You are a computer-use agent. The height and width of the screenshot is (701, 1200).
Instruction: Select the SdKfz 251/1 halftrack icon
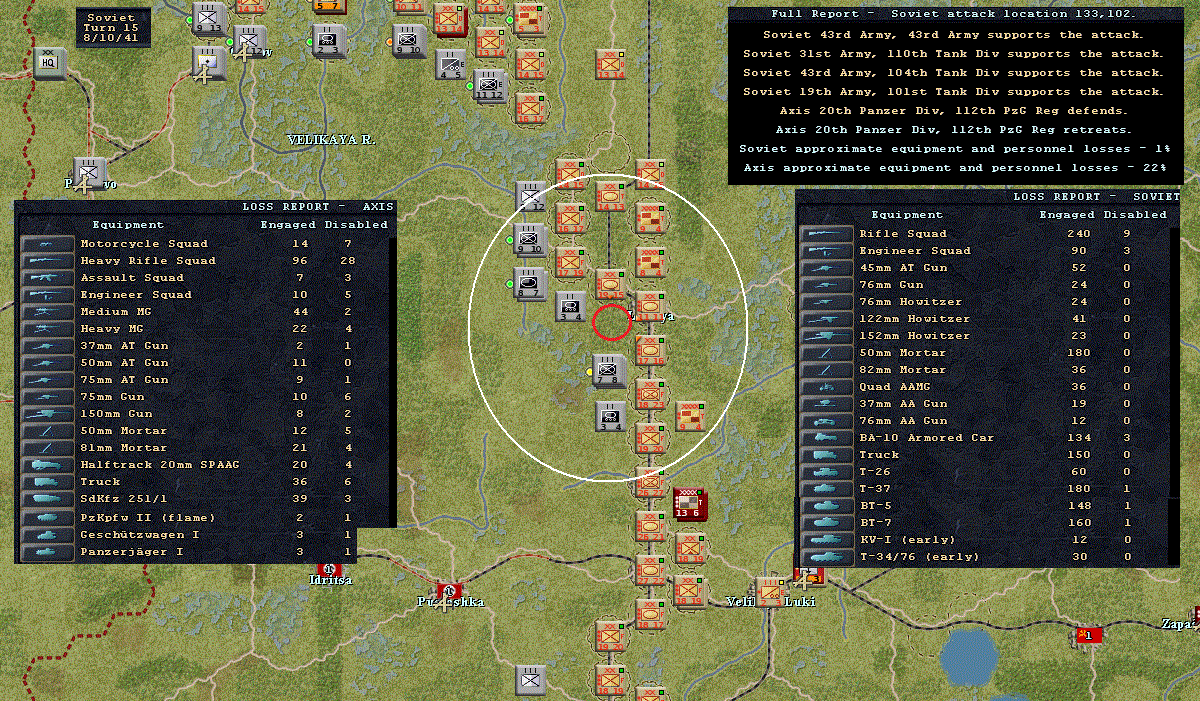(x=48, y=499)
